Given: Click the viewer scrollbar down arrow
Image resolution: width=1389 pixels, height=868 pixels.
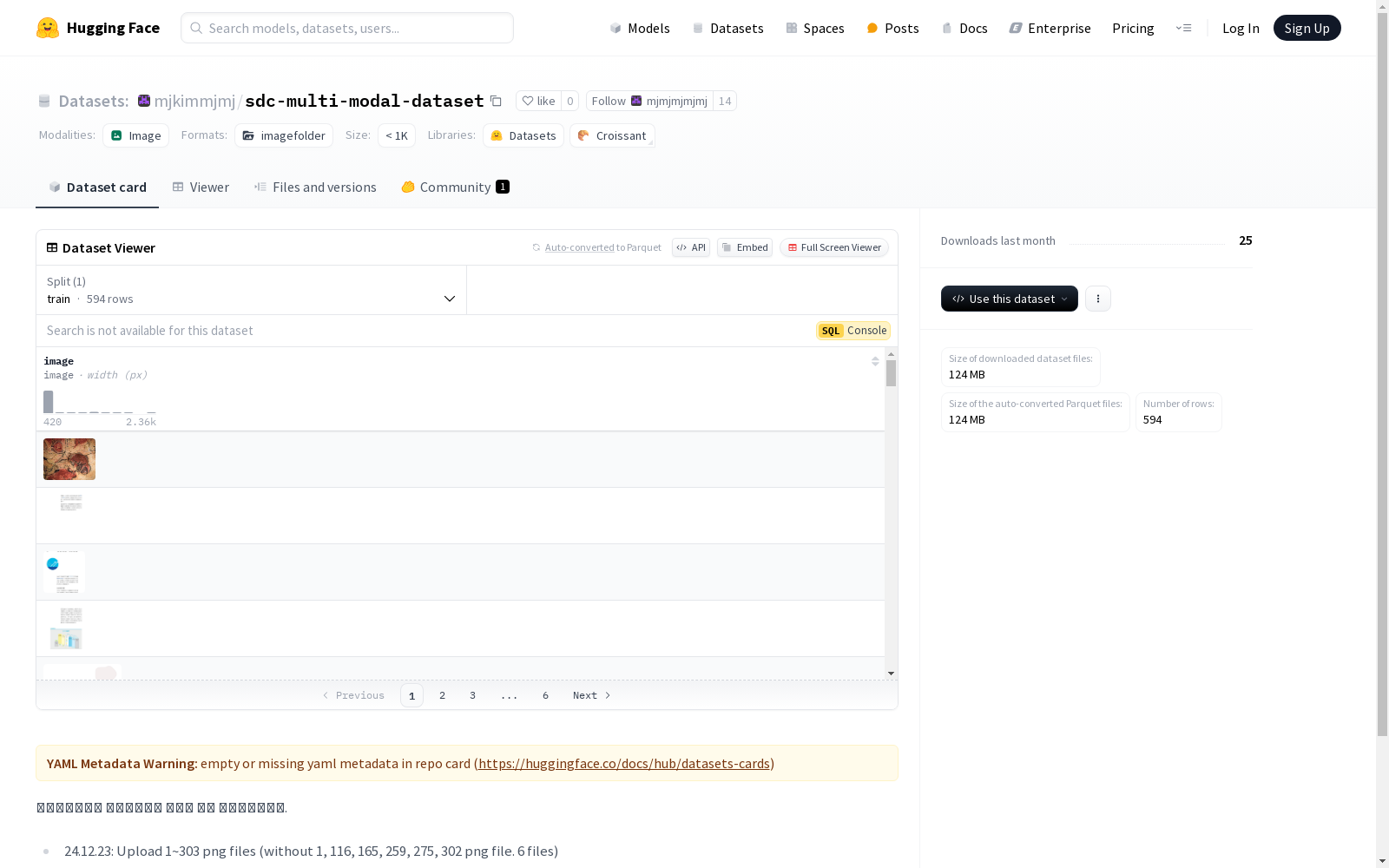Looking at the screenshot, I should [891, 674].
